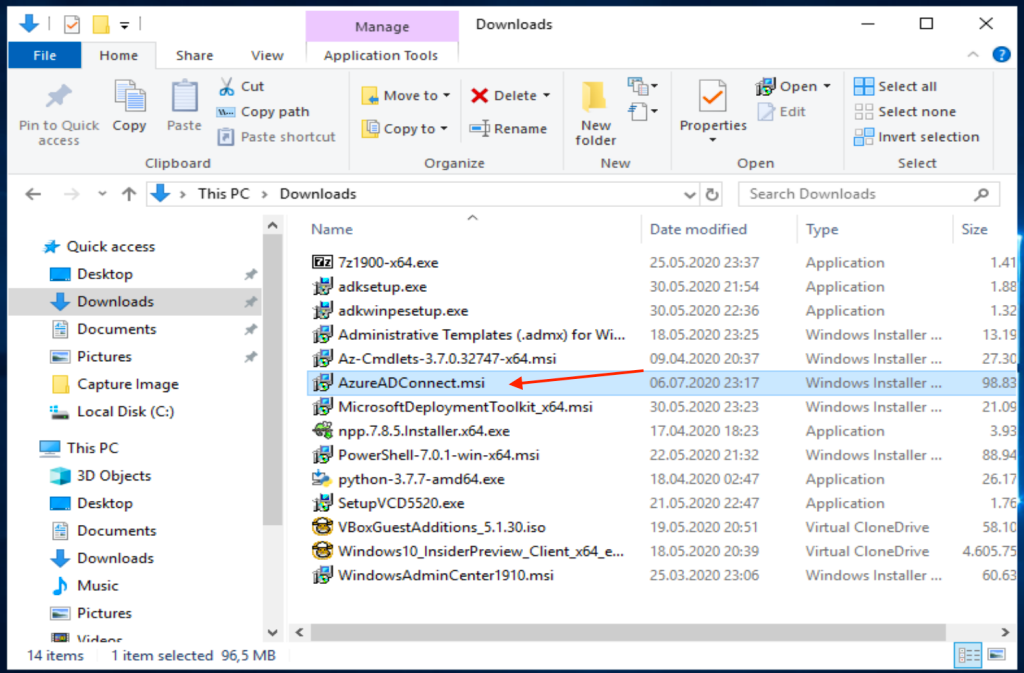The width and height of the screenshot is (1024, 673).
Task: Open the Easy access dropdown
Action: point(643,112)
